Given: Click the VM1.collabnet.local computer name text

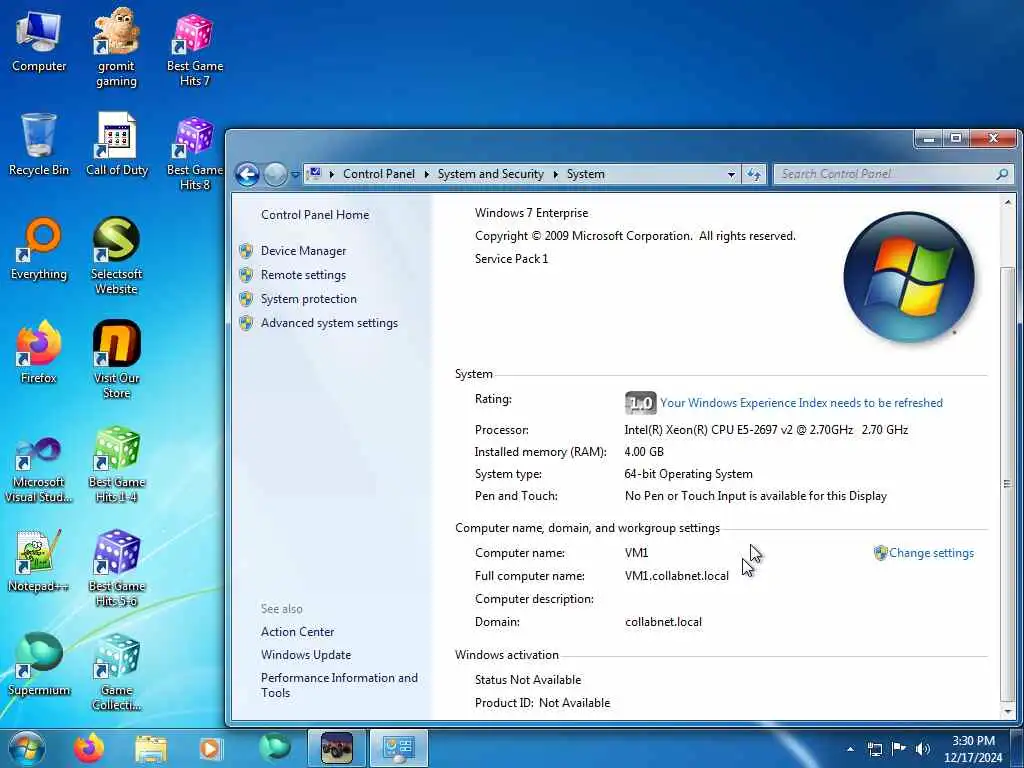Looking at the screenshot, I should 677,576.
